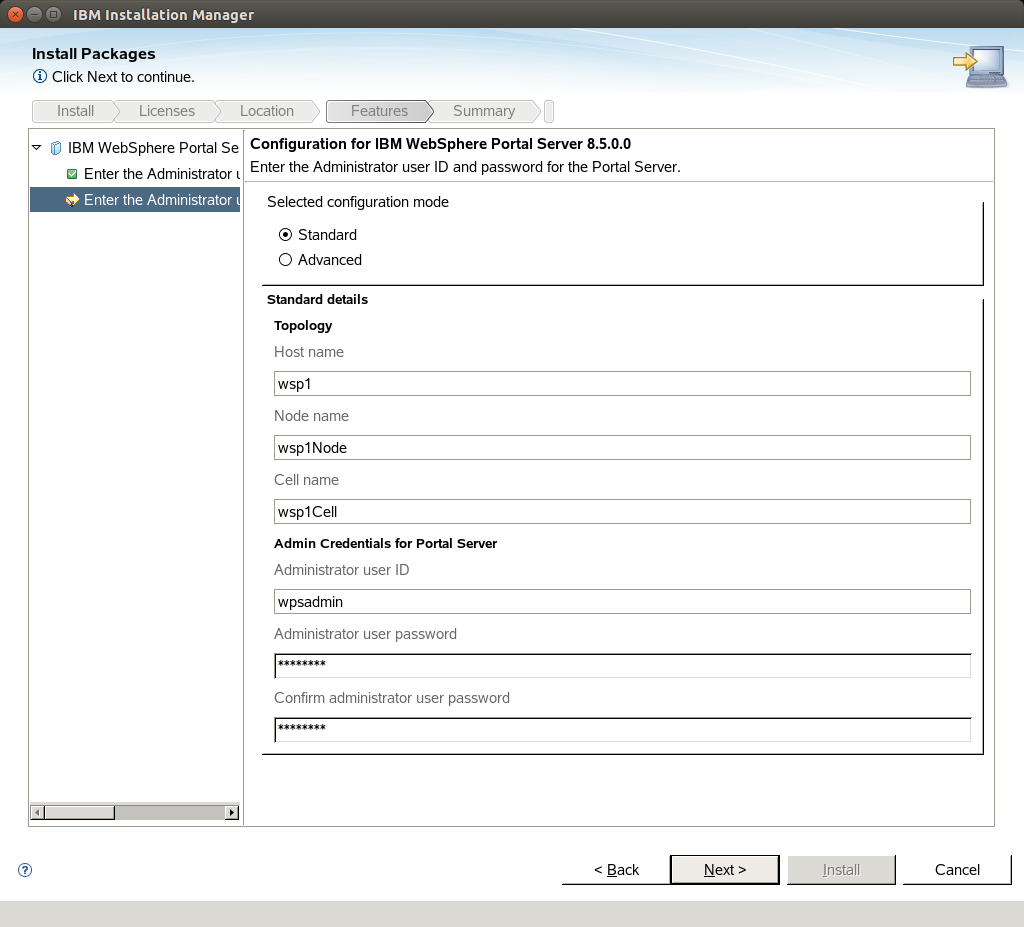Close the IBM Installation Manager window
This screenshot has width=1024, height=927.
coord(15,14)
